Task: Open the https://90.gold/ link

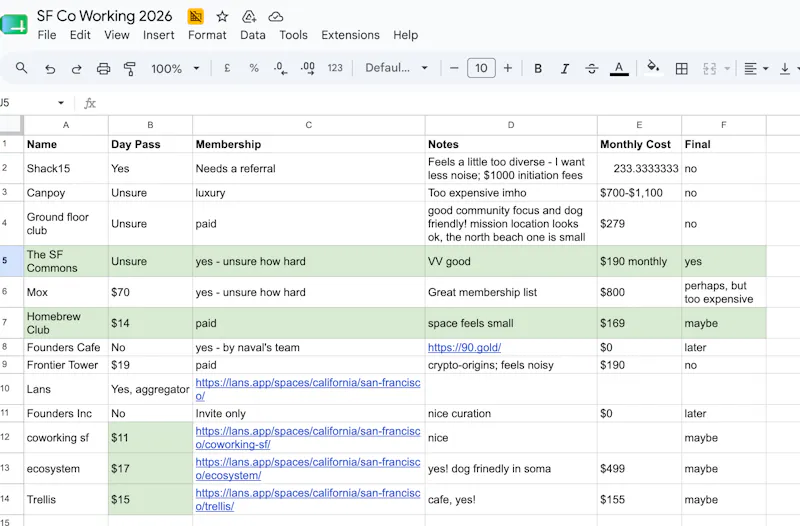Action: [x=464, y=347]
